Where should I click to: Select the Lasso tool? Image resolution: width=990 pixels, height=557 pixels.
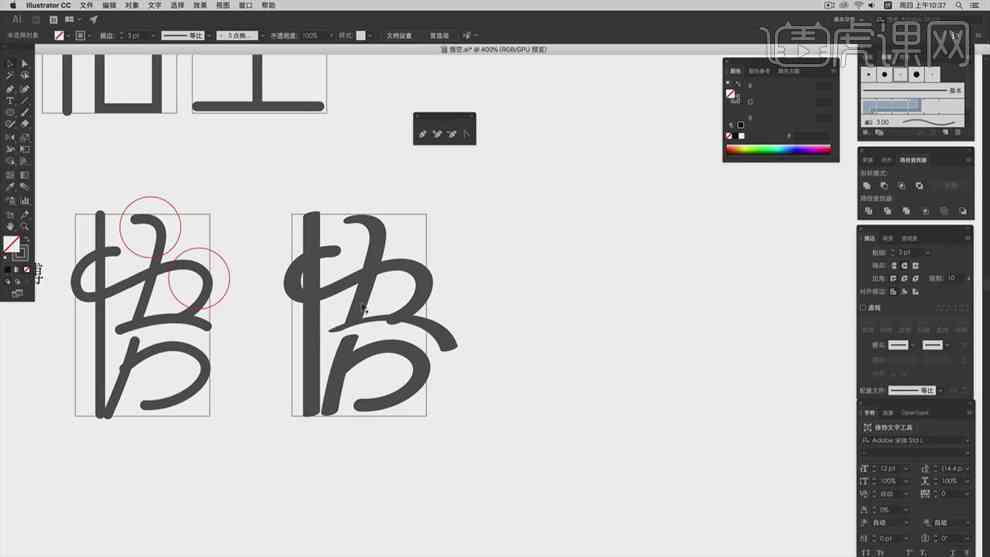25,76
